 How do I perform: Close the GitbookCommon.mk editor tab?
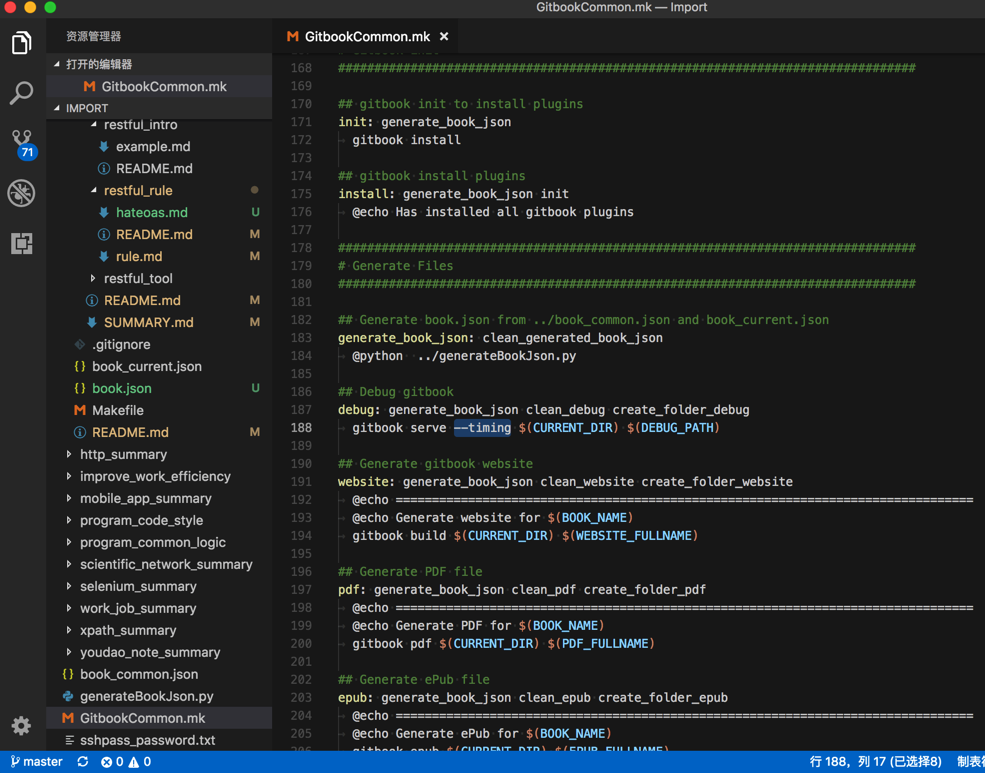click(444, 37)
